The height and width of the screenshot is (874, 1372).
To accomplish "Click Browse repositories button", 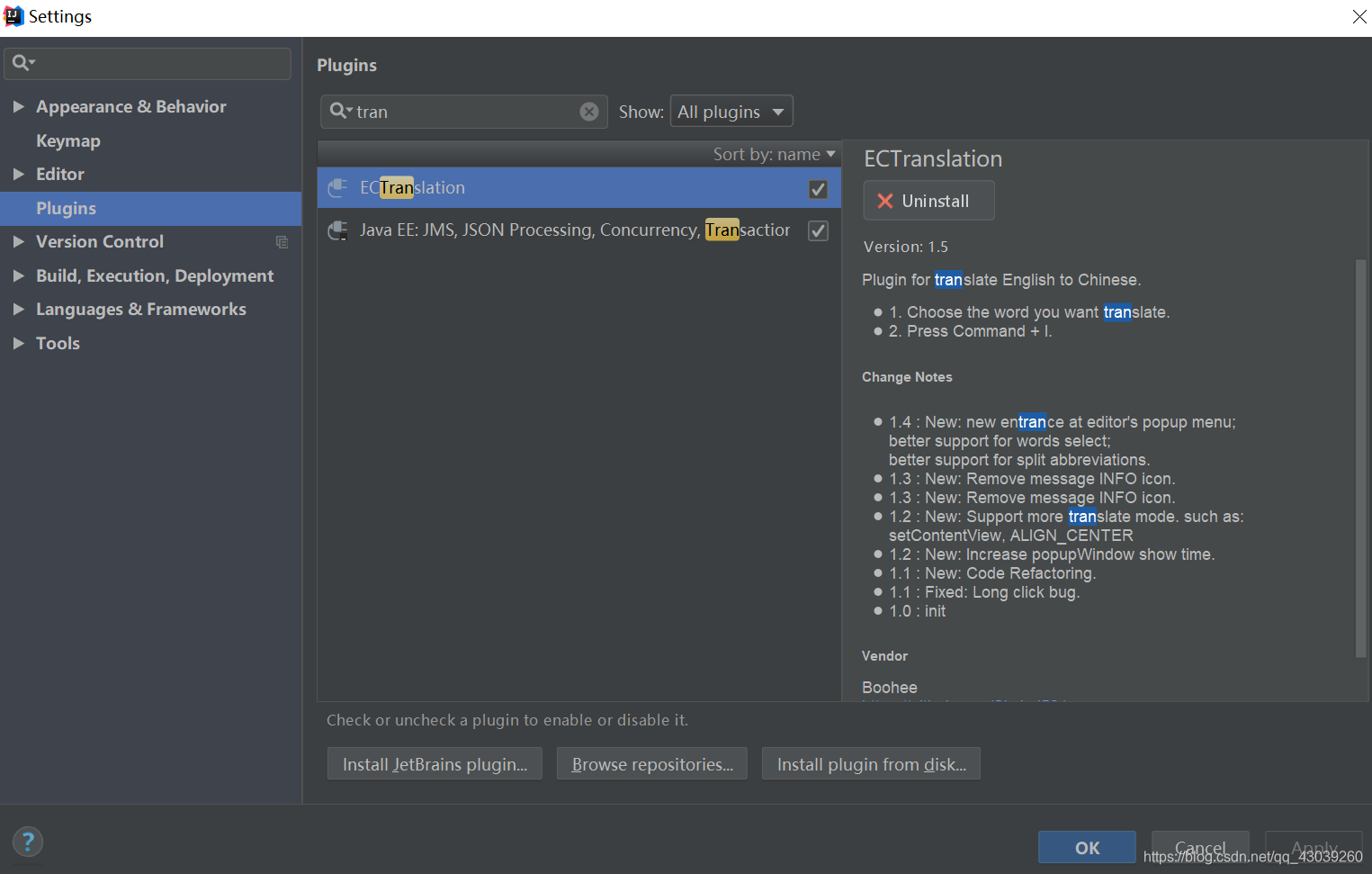I will click(x=652, y=764).
